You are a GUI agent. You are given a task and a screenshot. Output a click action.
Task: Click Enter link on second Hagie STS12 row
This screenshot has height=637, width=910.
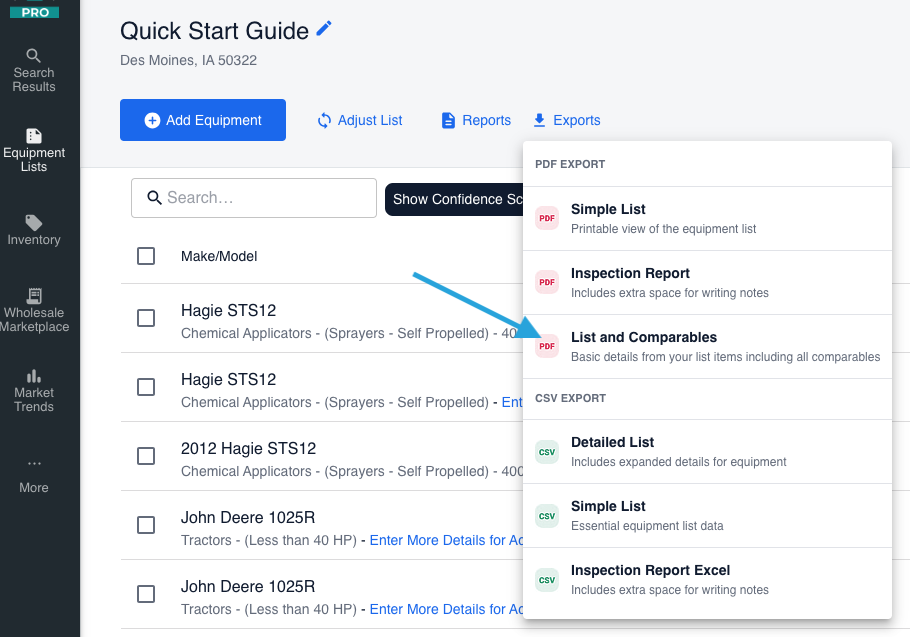[x=512, y=402]
